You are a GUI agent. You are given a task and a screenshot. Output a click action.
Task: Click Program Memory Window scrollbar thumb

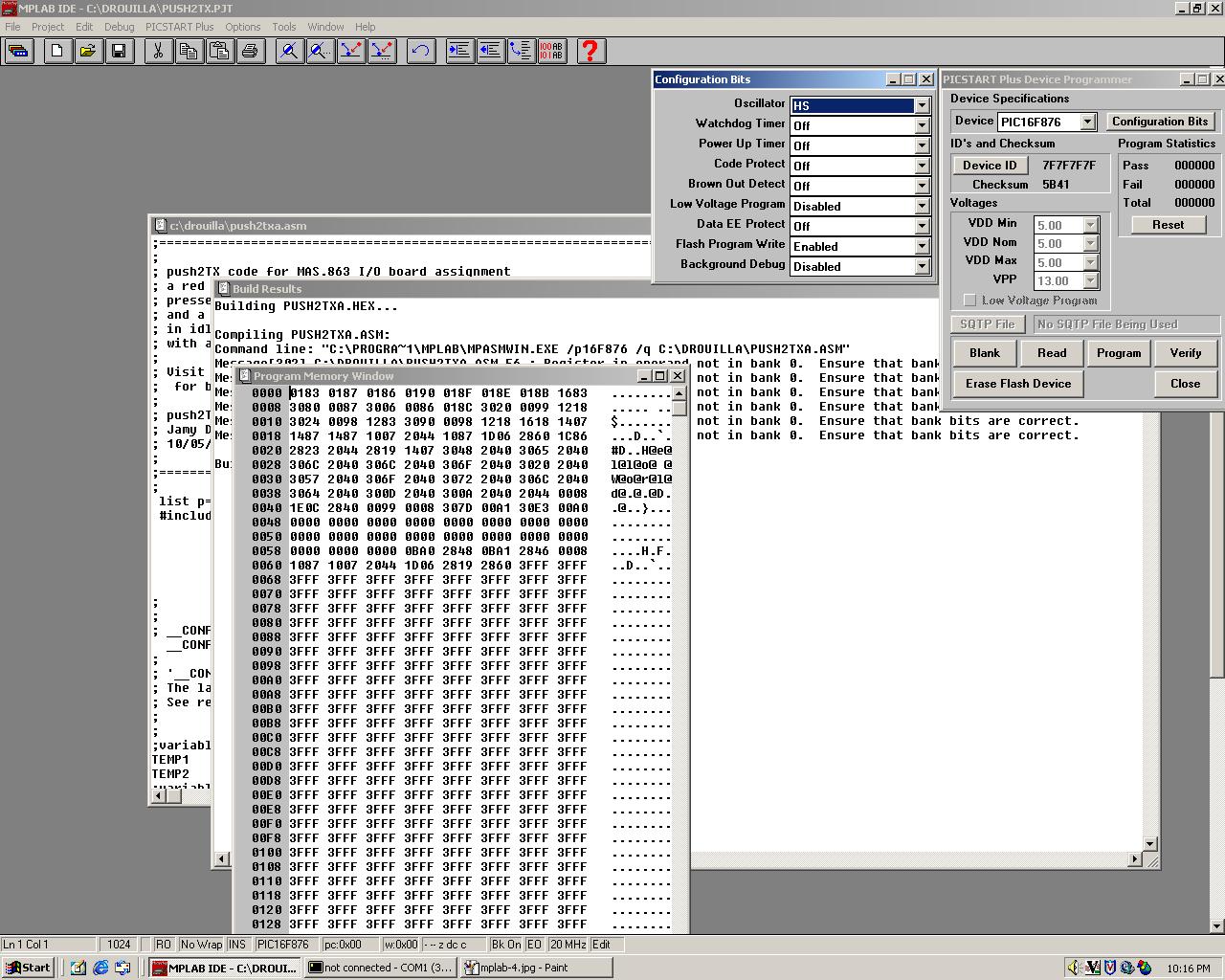pyautogui.click(x=679, y=409)
